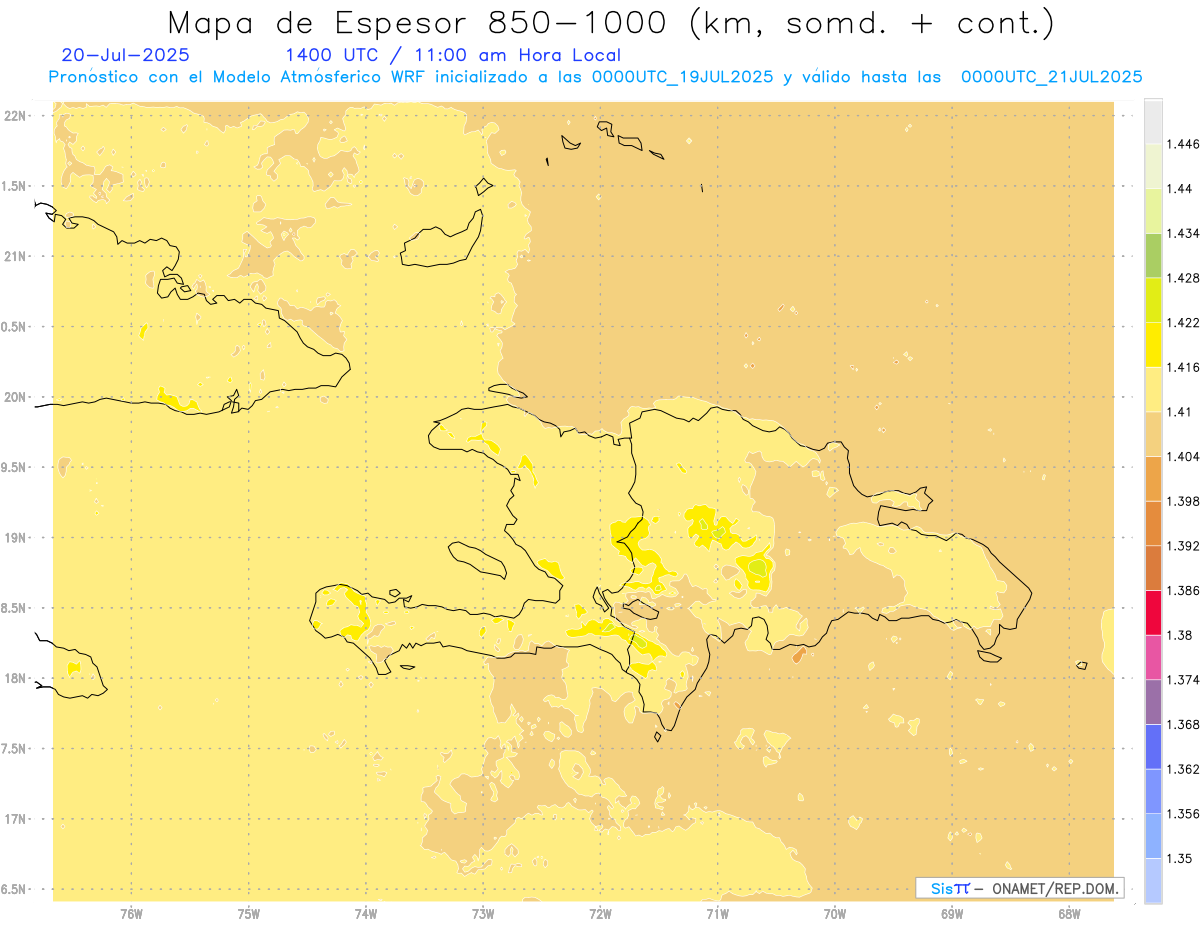Click the purple legend swatch between 1.368 and 1.374
Screen dimensions: 1200x927
tap(1153, 702)
